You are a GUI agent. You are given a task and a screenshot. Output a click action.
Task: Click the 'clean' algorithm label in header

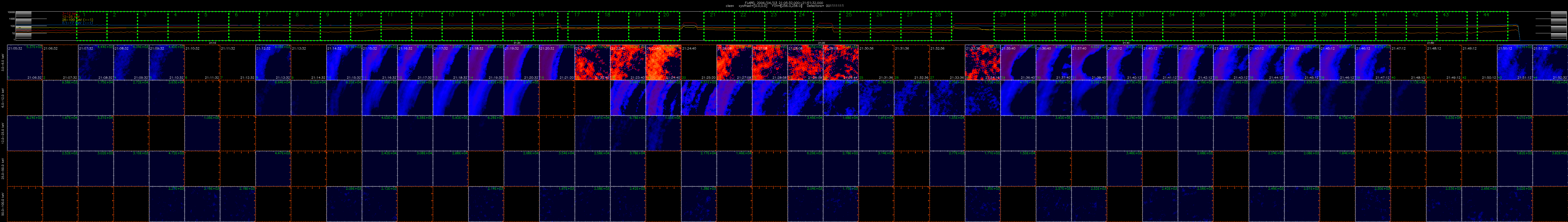click(x=730, y=6)
